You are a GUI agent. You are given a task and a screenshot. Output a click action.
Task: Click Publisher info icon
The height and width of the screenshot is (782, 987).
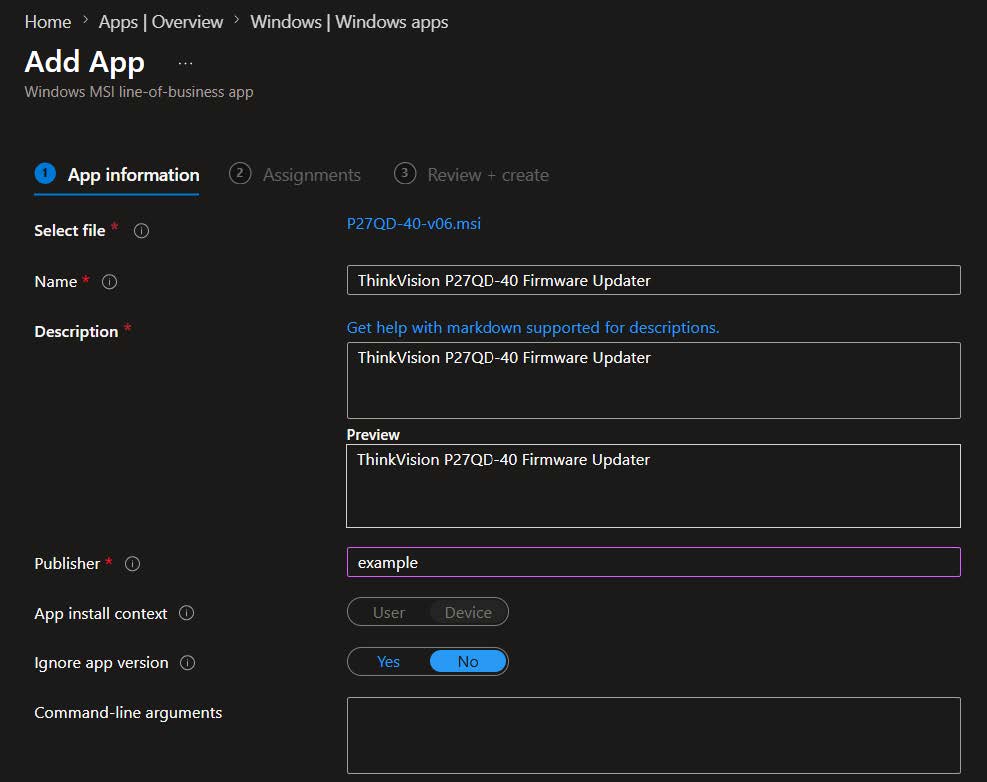click(132, 564)
